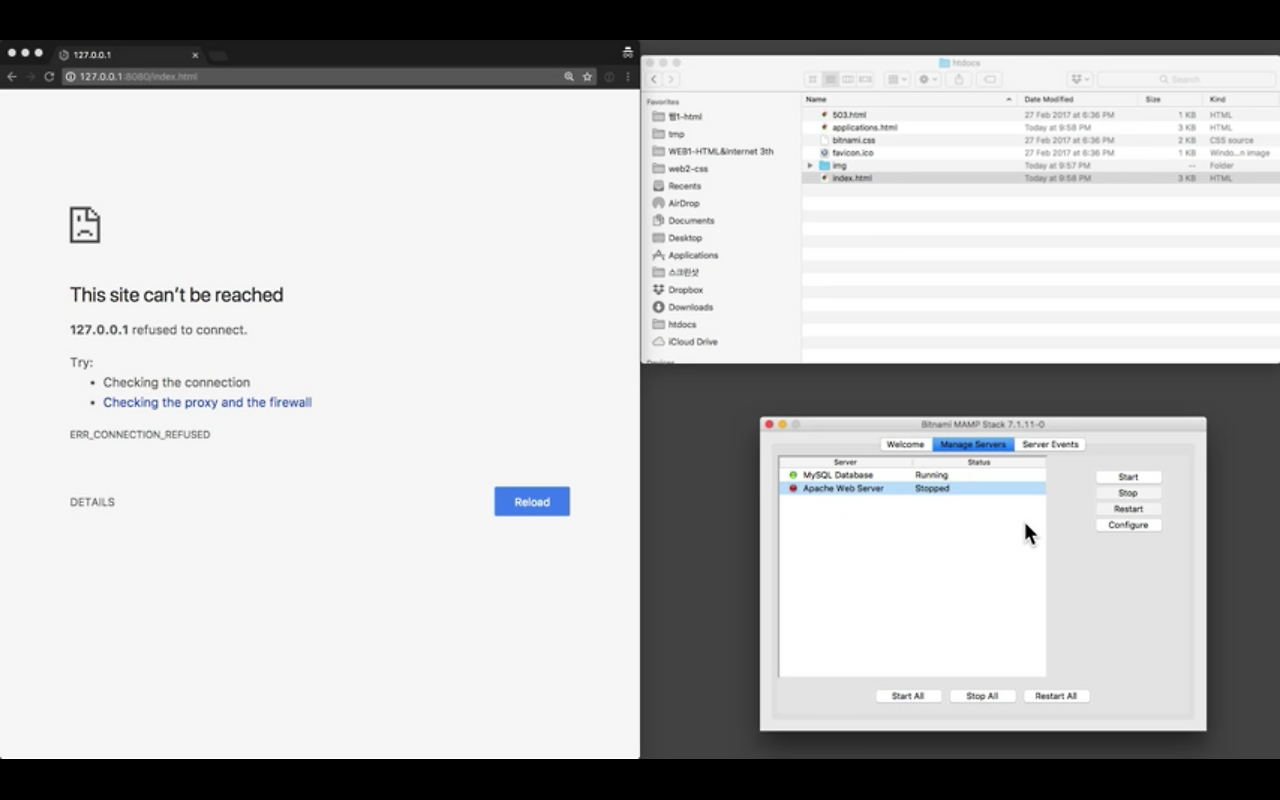
Task: Switch Finder to cover flow view
Action: pyautogui.click(x=866, y=79)
